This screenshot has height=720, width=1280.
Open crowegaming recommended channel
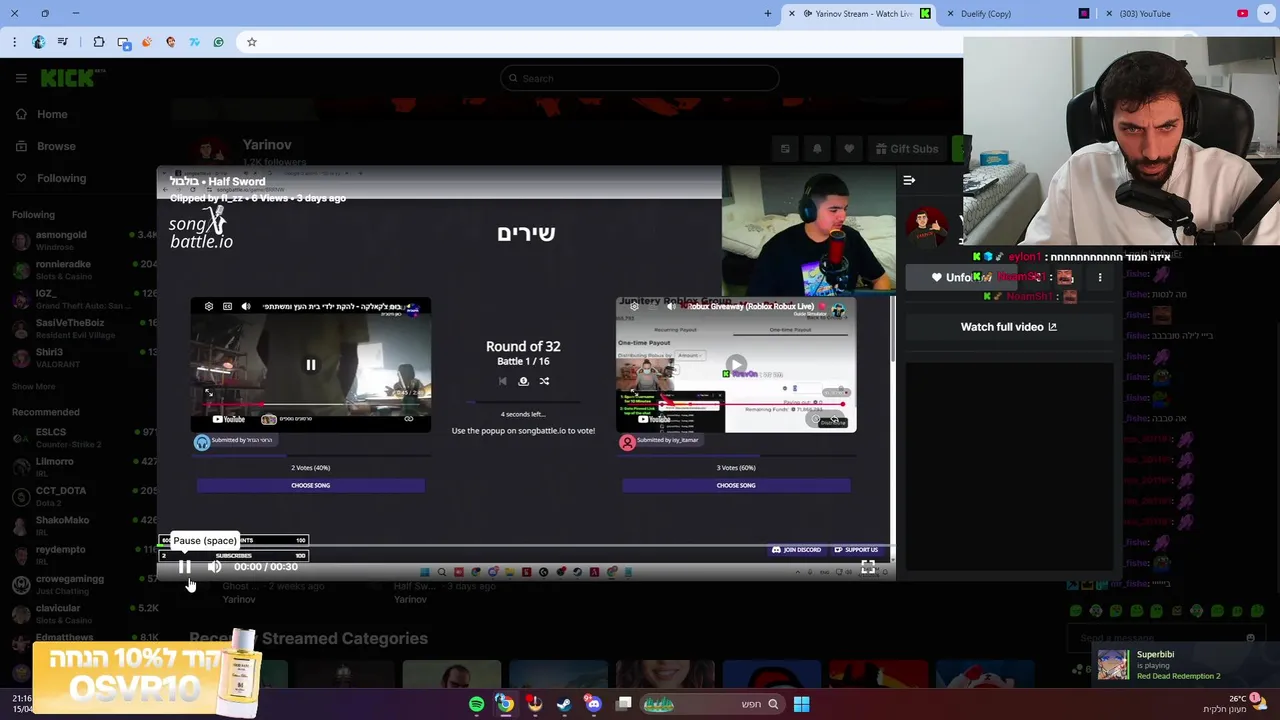[x=80, y=583]
